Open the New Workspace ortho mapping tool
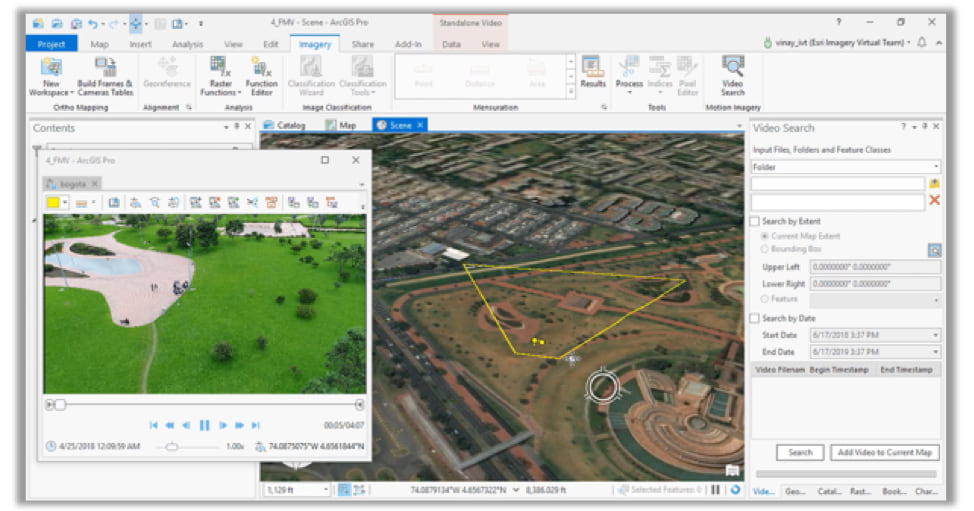The height and width of the screenshot is (511, 974). [51, 76]
